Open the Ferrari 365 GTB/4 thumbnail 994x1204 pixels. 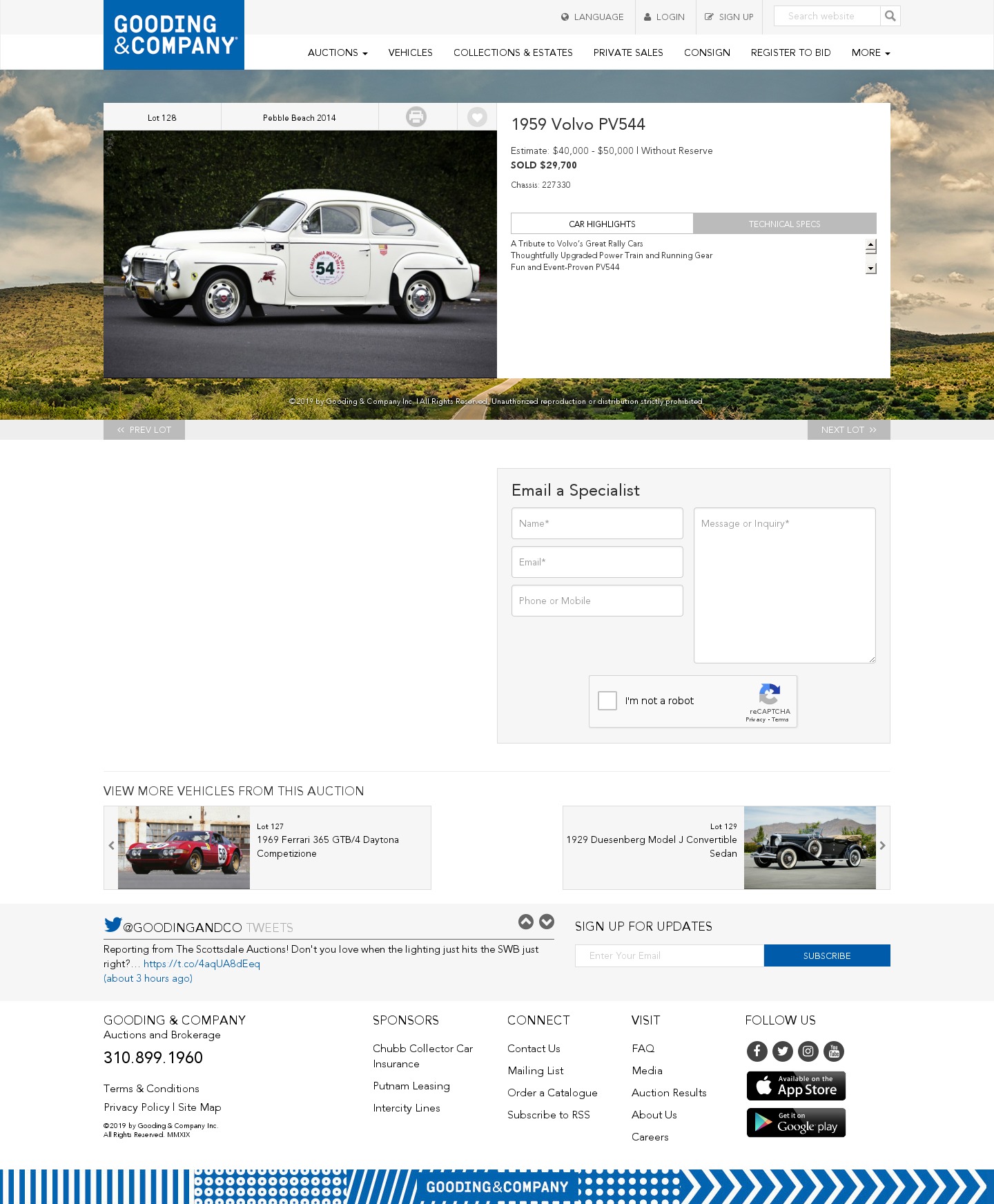coord(184,848)
